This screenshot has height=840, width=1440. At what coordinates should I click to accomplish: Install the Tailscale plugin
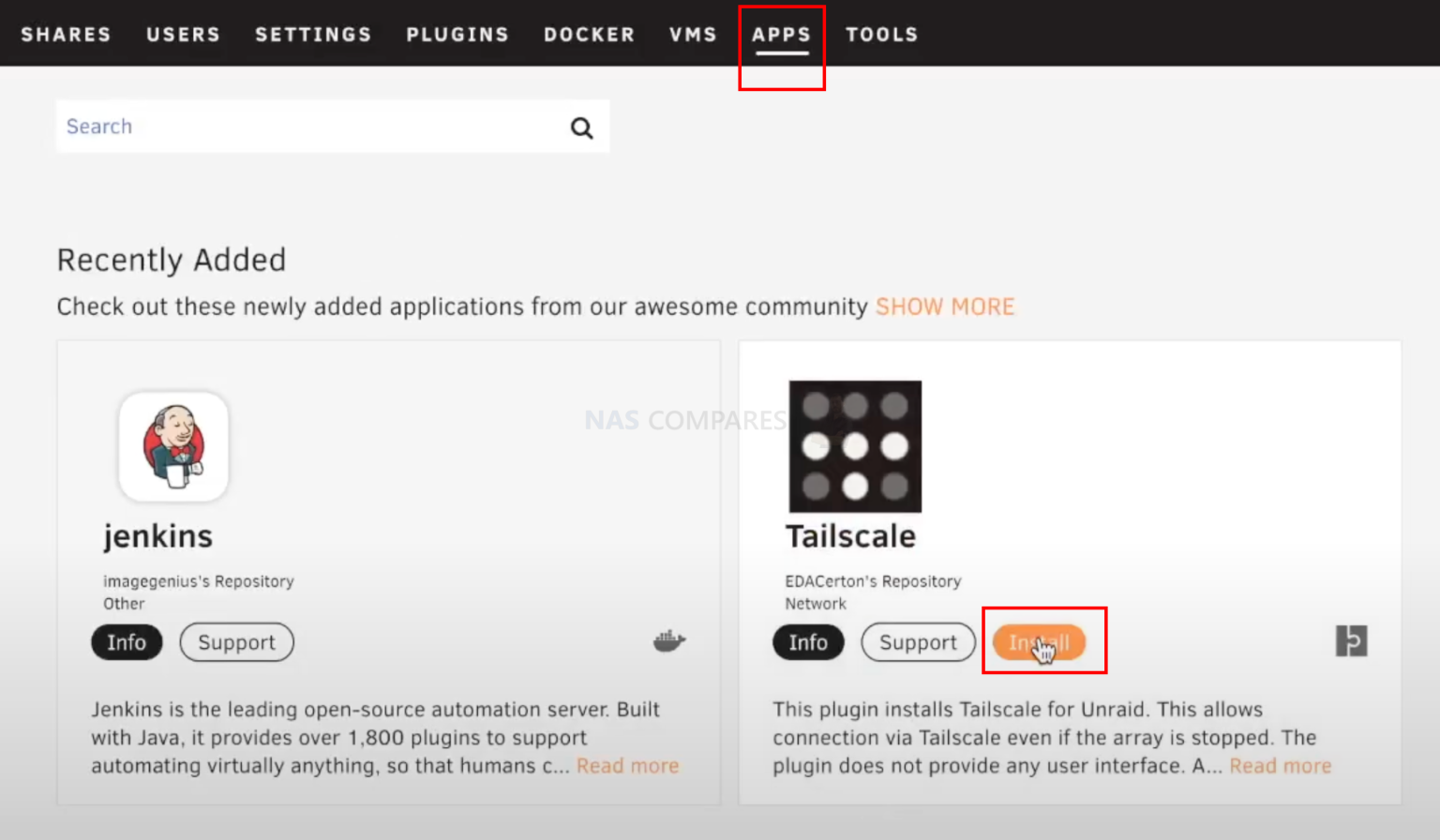pos(1039,642)
